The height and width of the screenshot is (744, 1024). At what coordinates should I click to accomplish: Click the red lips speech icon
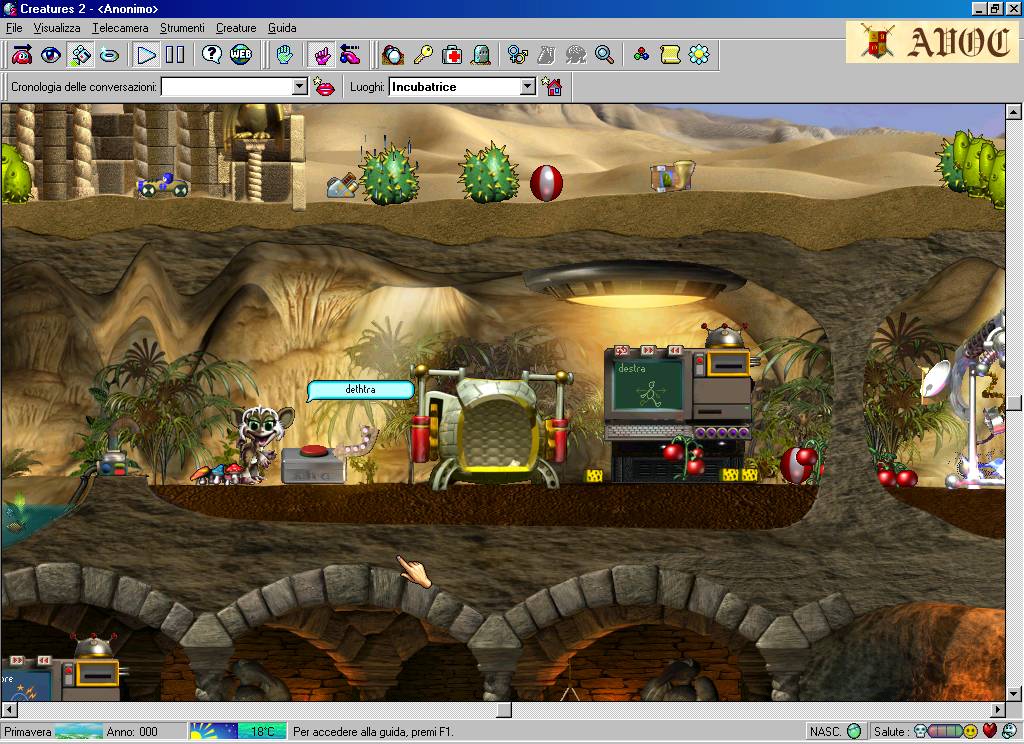tap(324, 87)
